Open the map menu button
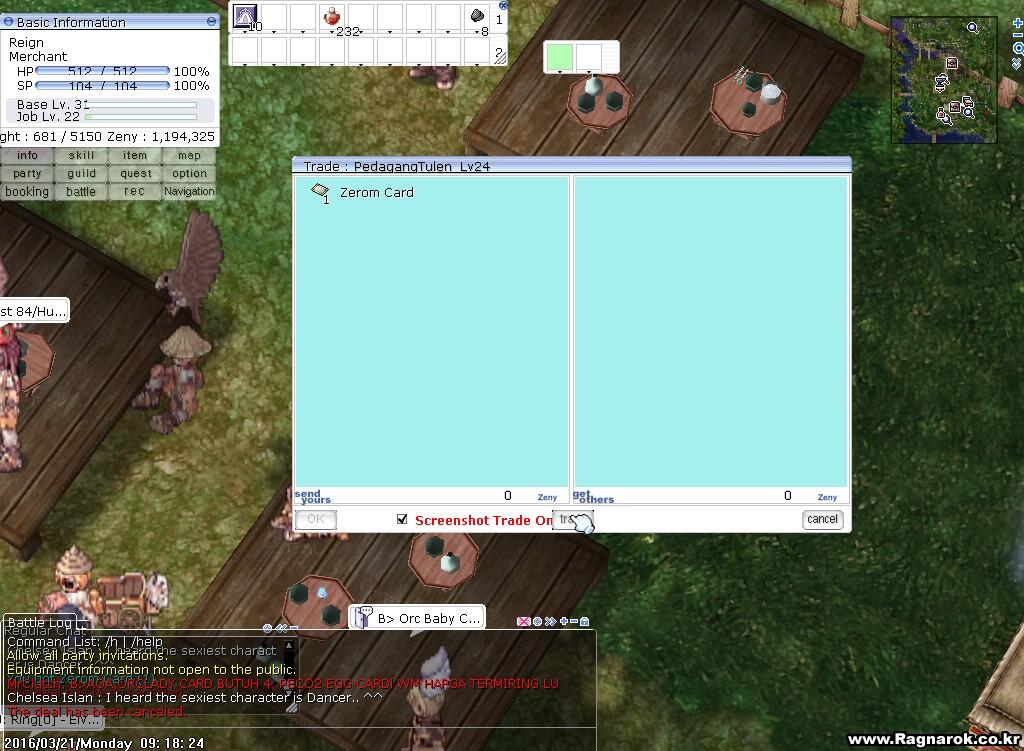This screenshot has height=751, width=1024. [189, 155]
